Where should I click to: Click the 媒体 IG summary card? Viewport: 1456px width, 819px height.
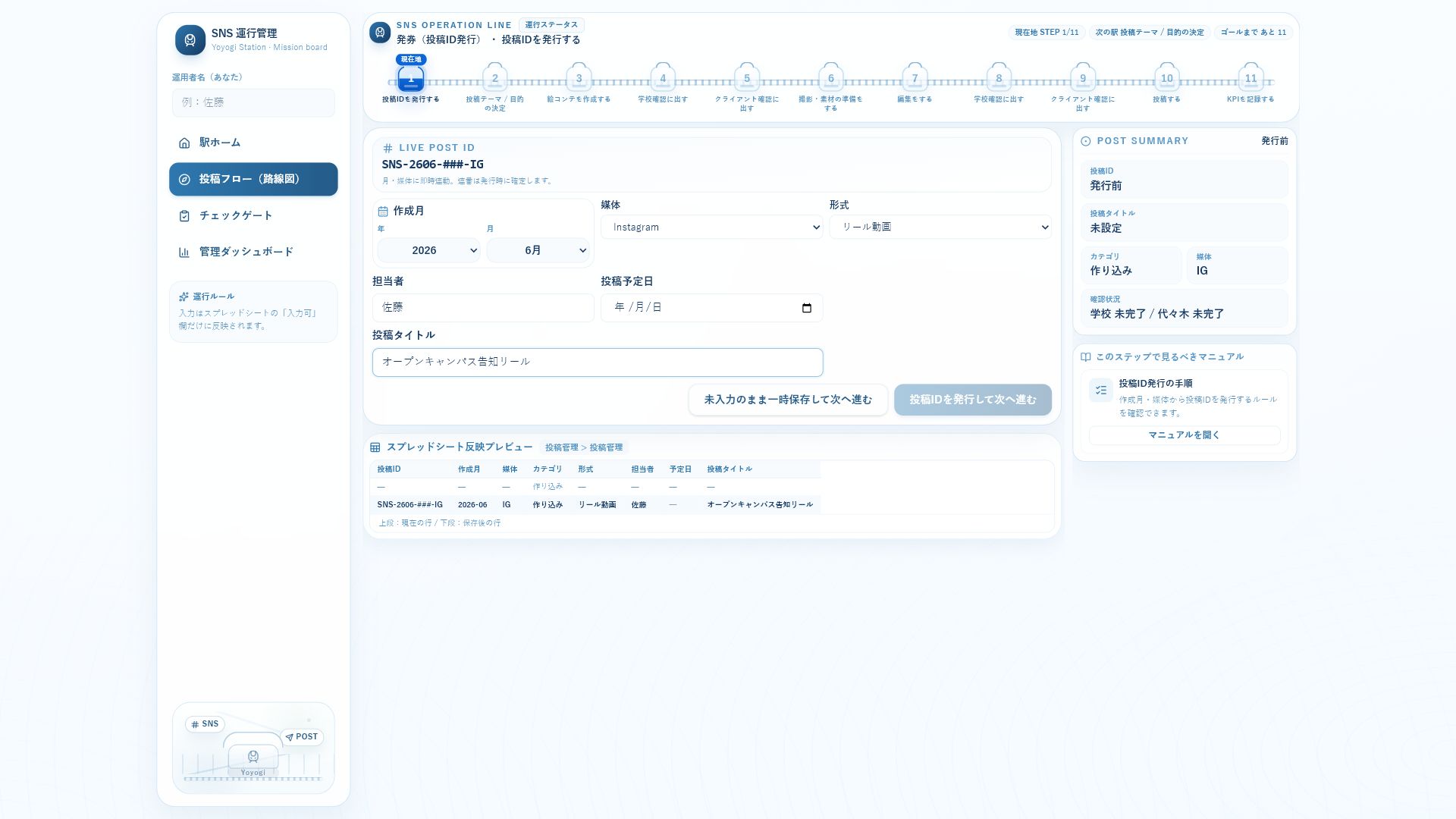click(x=1238, y=265)
